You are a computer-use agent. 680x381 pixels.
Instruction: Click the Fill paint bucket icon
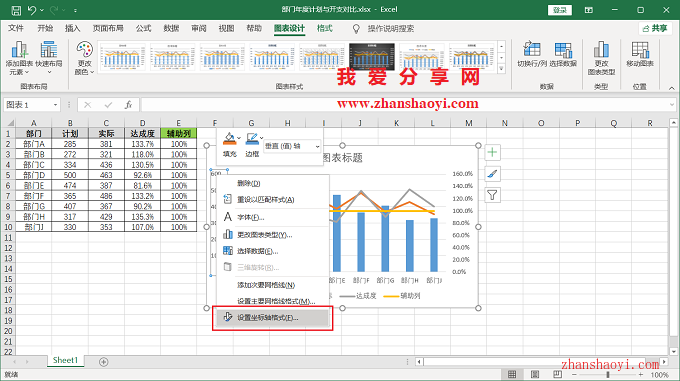[x=229, y=139]
